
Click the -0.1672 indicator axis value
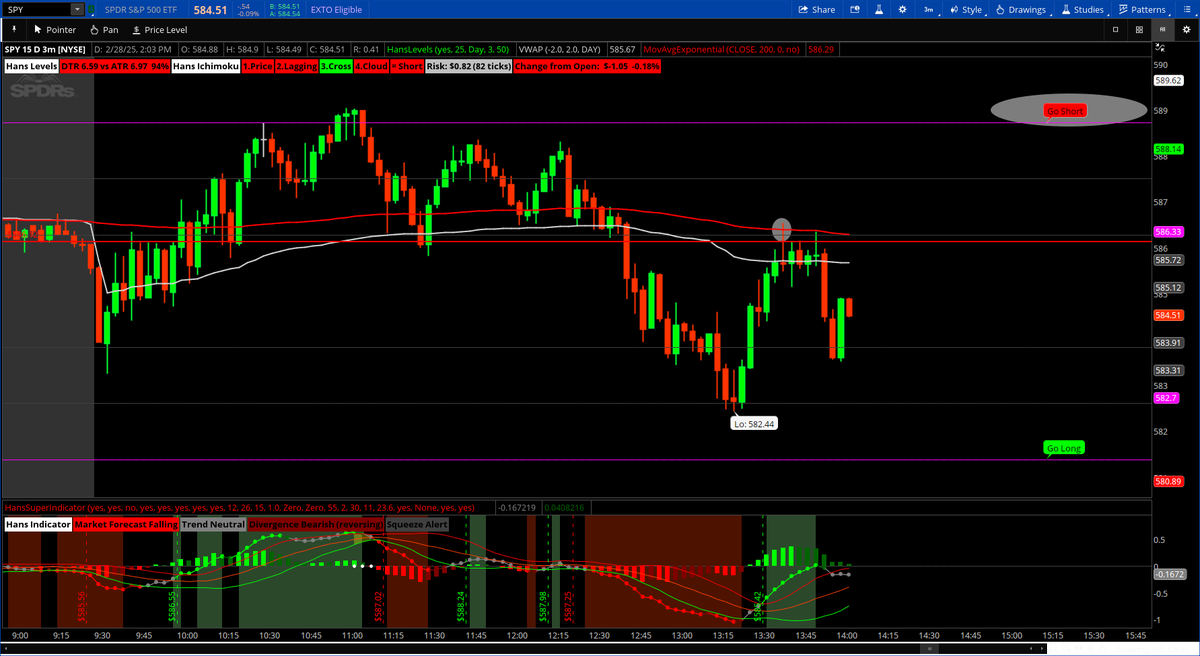(1169, 574)
